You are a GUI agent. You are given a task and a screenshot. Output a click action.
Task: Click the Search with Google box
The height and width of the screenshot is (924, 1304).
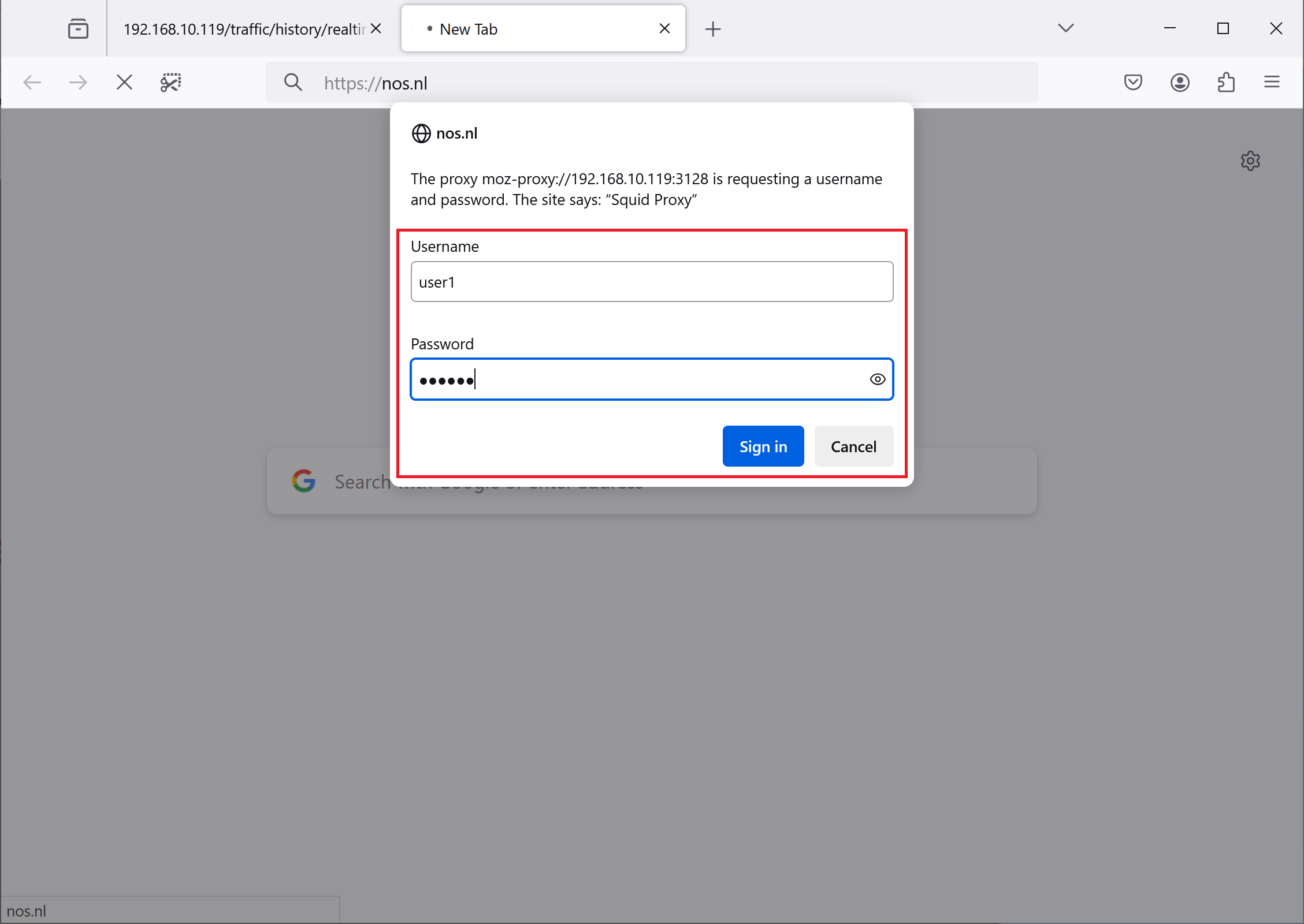pyautogui.click(x=652, y=481)
